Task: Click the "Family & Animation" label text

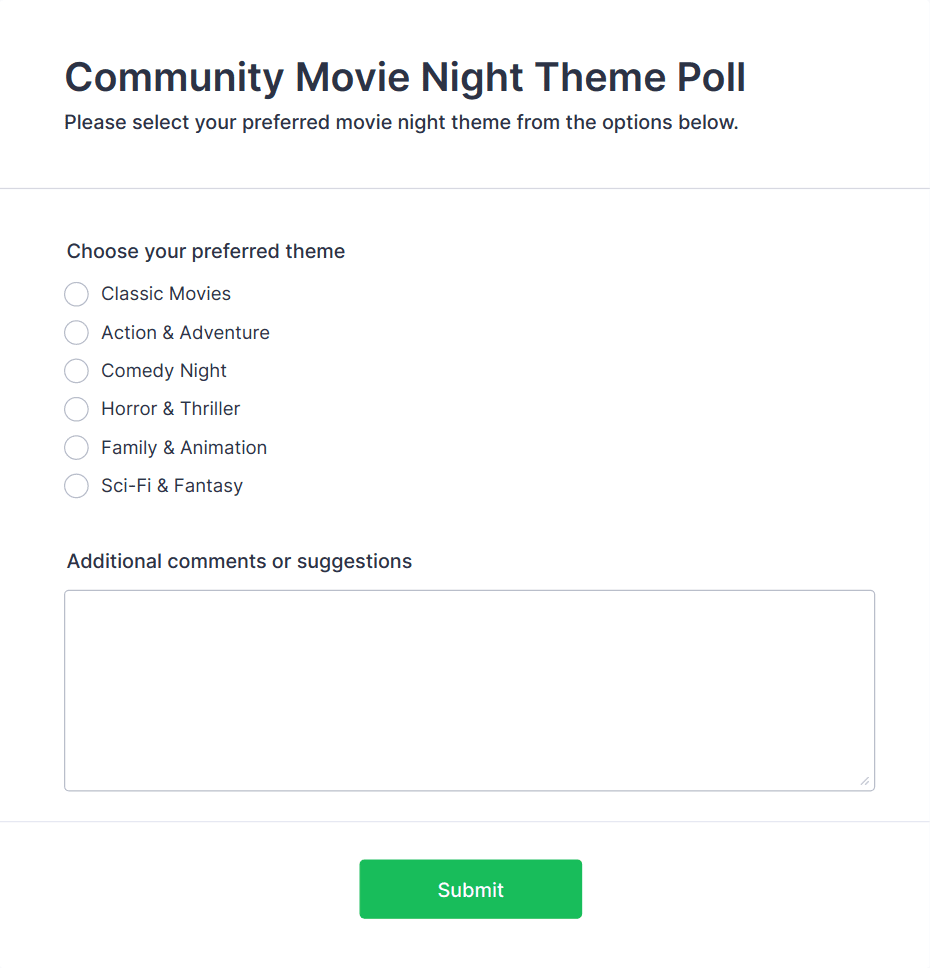Action: click(184, 447)
